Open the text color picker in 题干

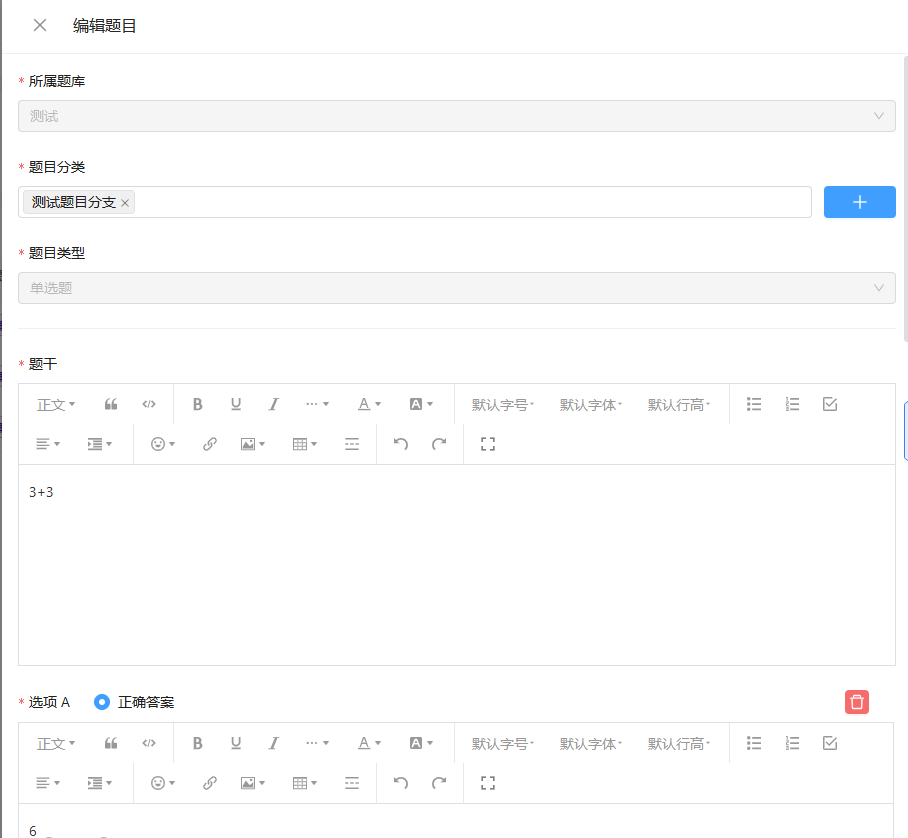(x=369, y=404)
